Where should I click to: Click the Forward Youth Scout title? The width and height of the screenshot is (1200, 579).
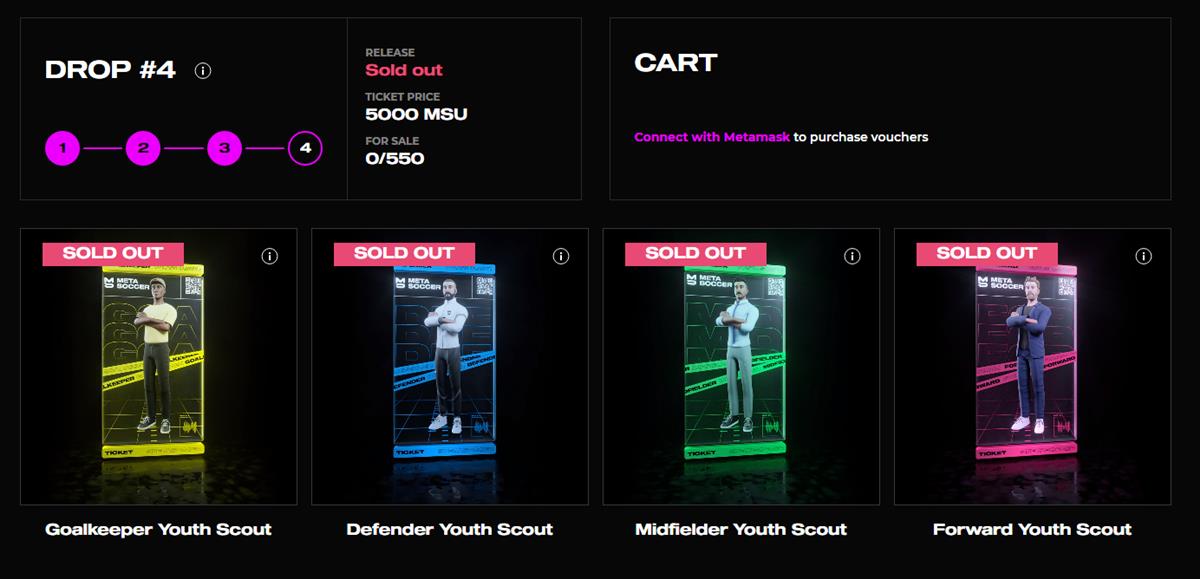click(1032, 529)
